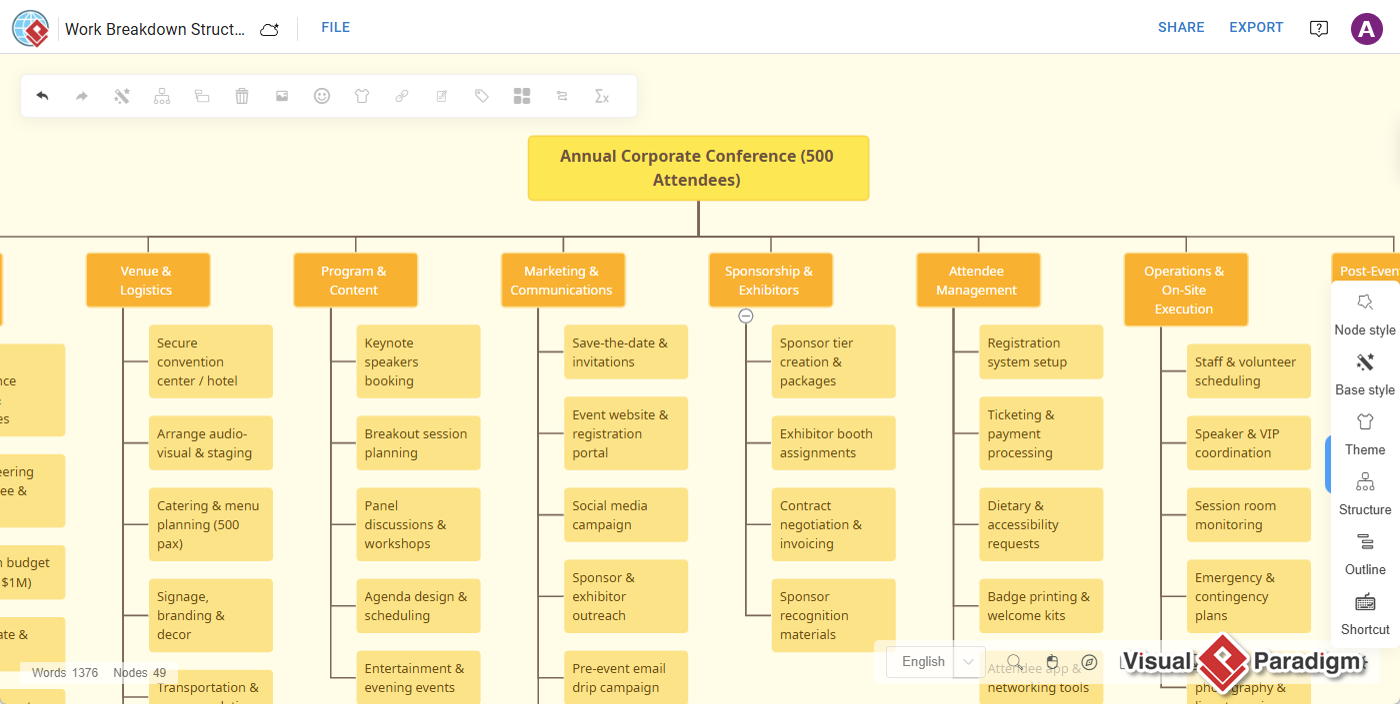Open Shortcut keyboard panel
The image size is (1400, 704).
tap(1365, 614)
